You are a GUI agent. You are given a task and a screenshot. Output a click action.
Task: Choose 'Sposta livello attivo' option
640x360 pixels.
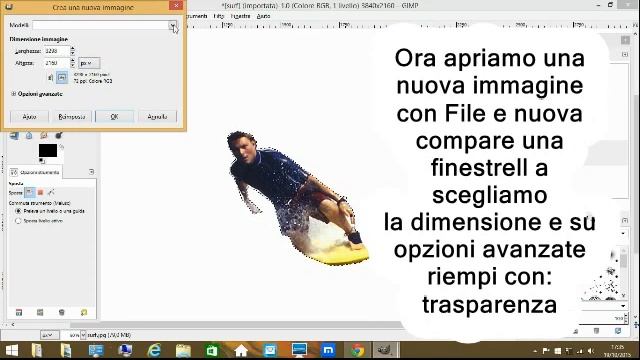39,221
